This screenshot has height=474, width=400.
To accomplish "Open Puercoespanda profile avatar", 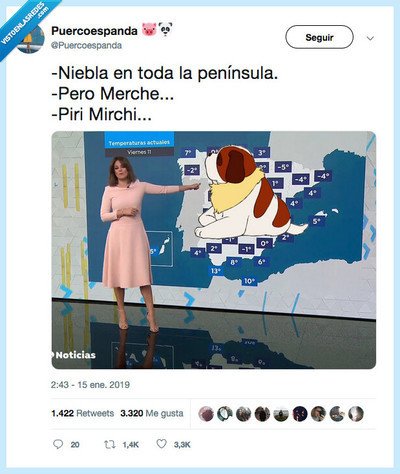I will pos(31,39).
